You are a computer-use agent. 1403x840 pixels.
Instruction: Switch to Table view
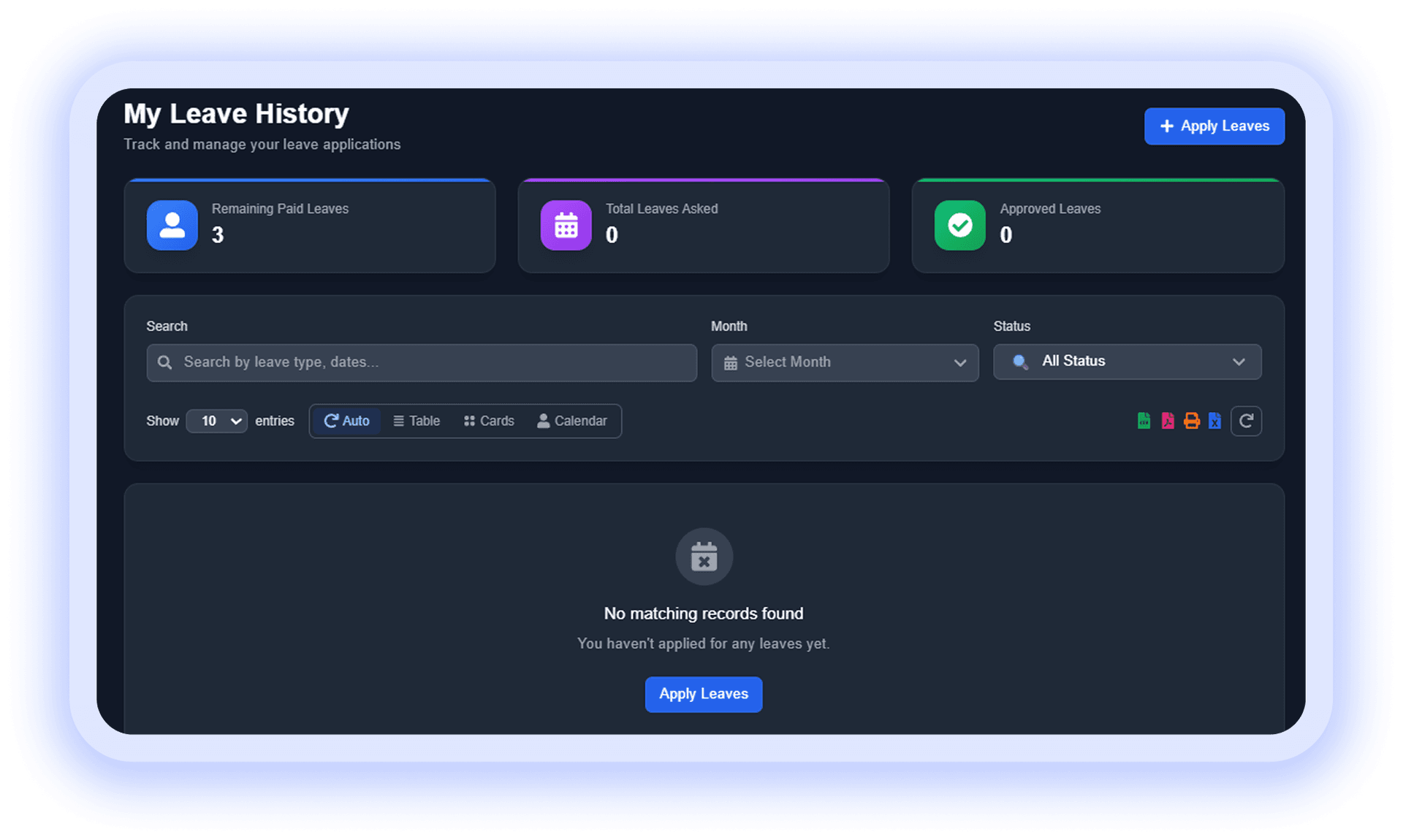click(416, 421)
